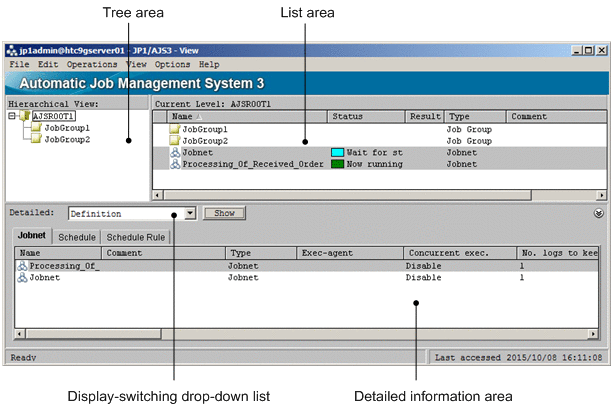The height and width of the screenshot is (408, 615).
Task: Select the Jobnet name in detail table
Action: click(45, 278)
